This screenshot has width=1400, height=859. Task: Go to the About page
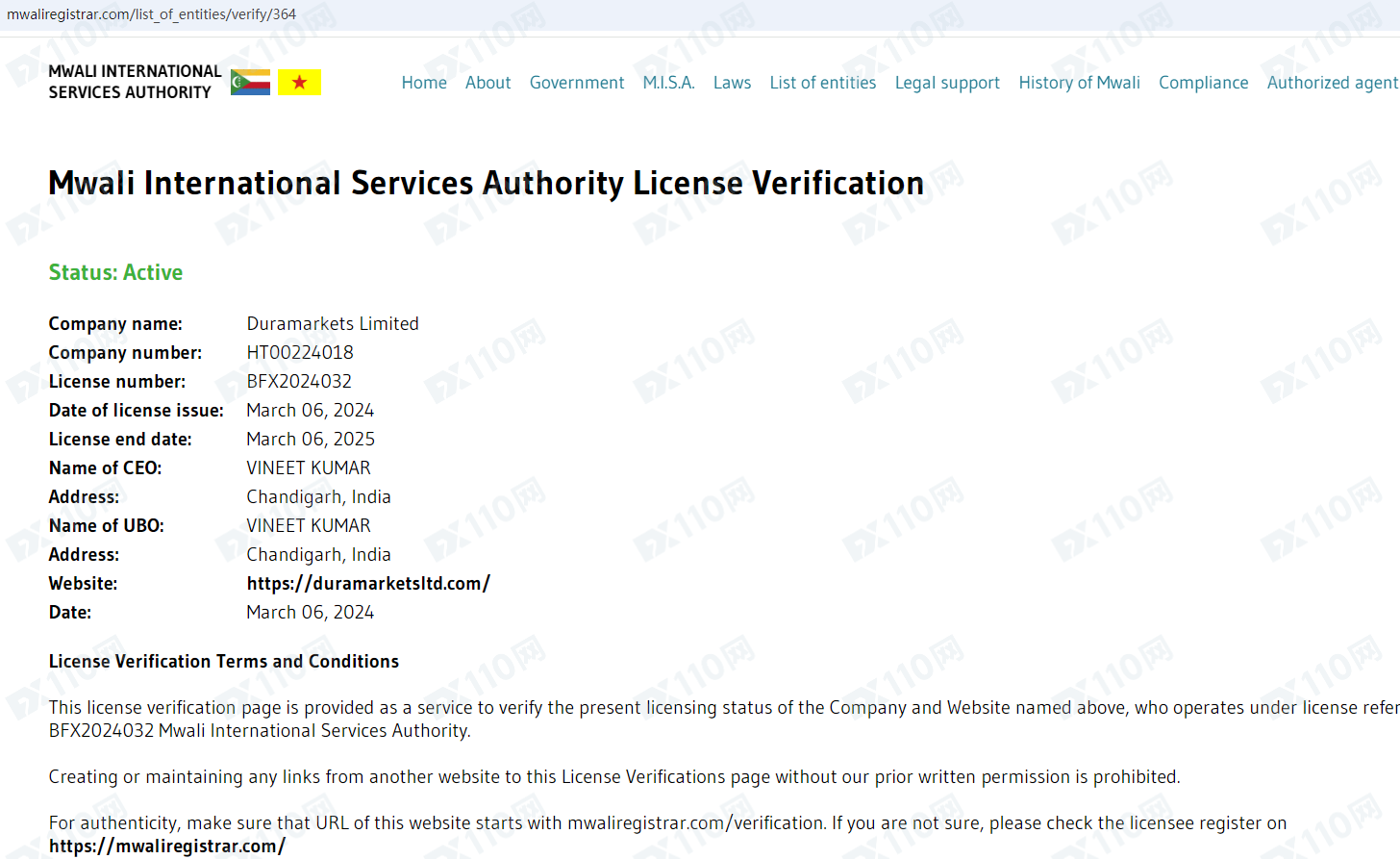coord(487,83)
